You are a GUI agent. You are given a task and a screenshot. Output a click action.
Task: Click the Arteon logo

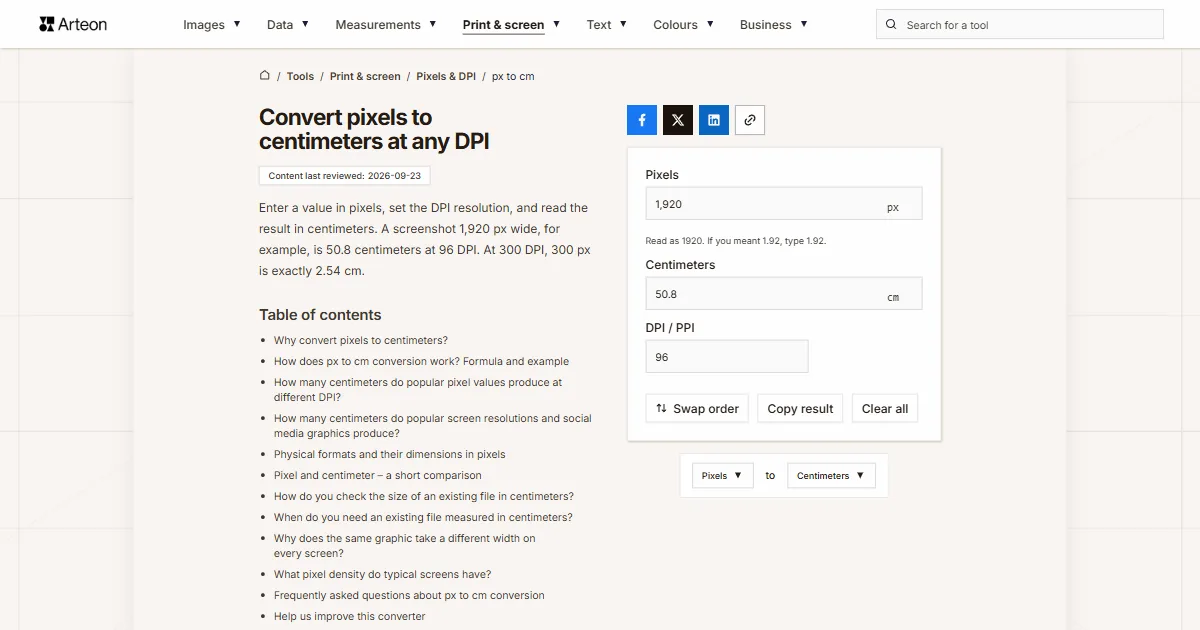click(x=73, y=24)
